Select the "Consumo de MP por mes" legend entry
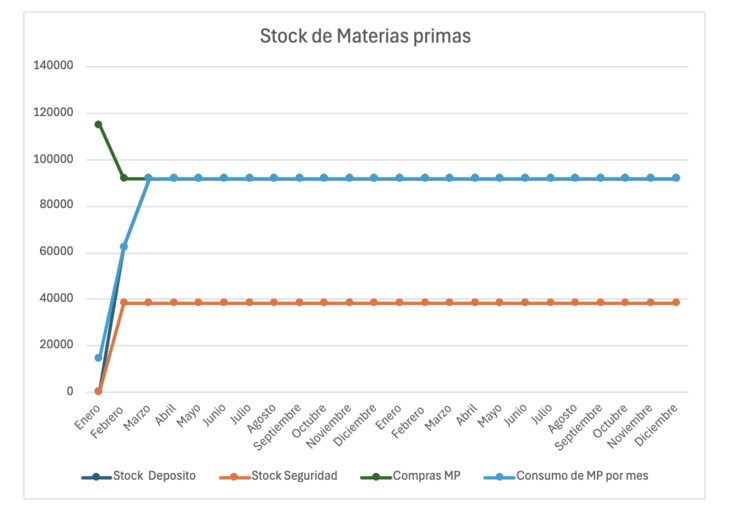Screen dimensions: 742x510 582,476
